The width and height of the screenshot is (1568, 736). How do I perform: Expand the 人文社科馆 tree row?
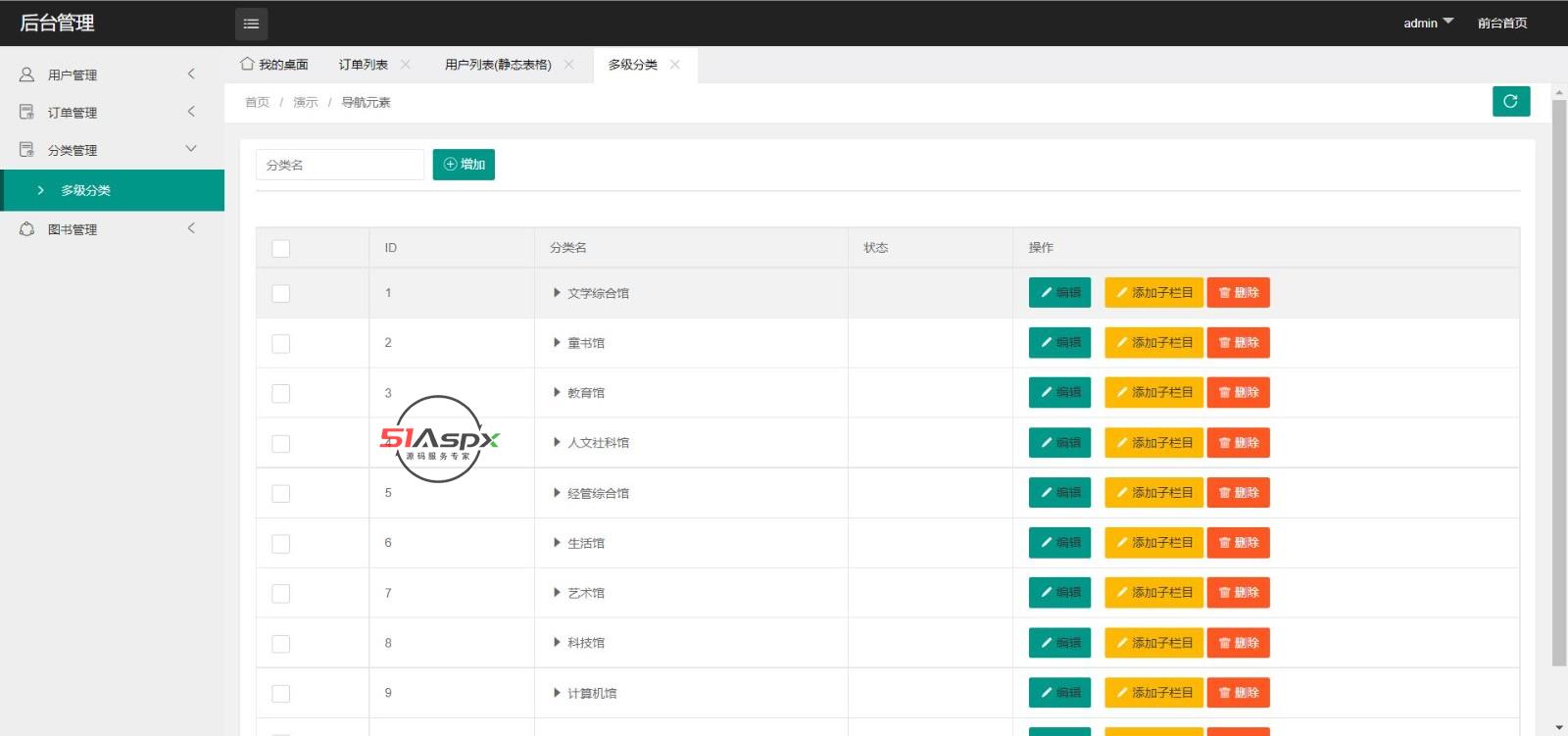[x=557, y=443]
